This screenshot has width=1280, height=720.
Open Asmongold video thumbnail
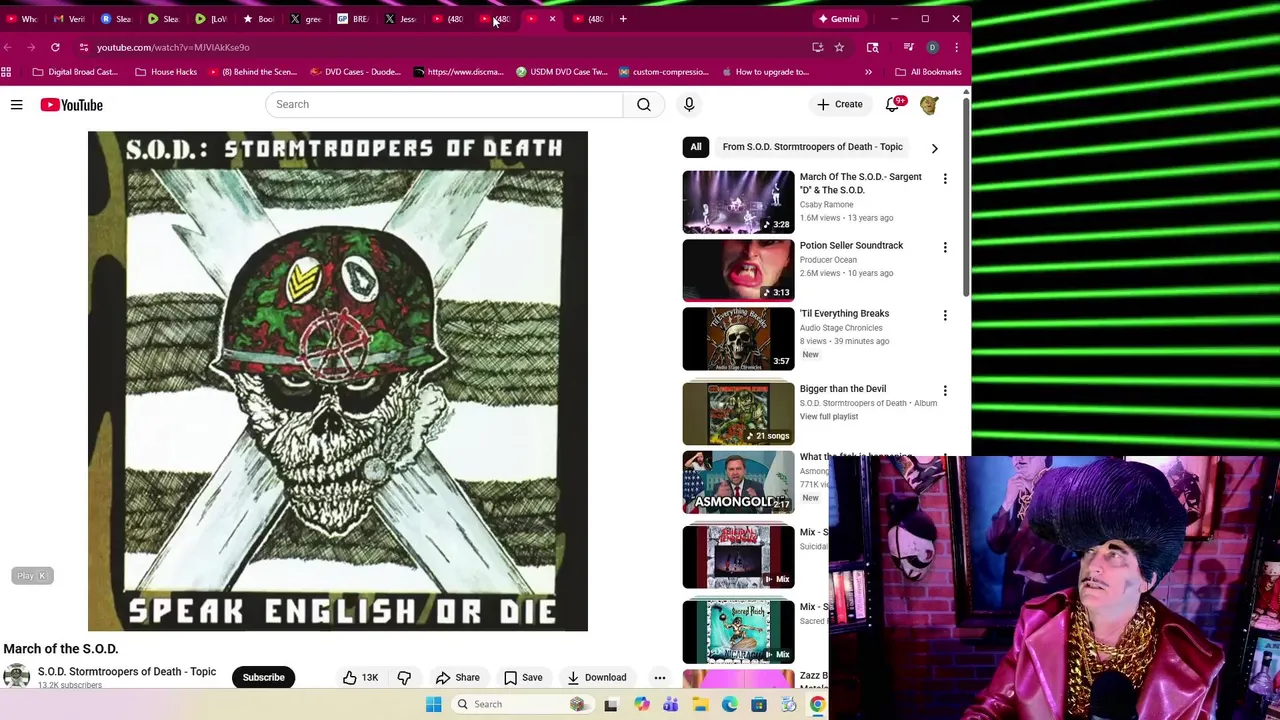[x=738, y=482]
